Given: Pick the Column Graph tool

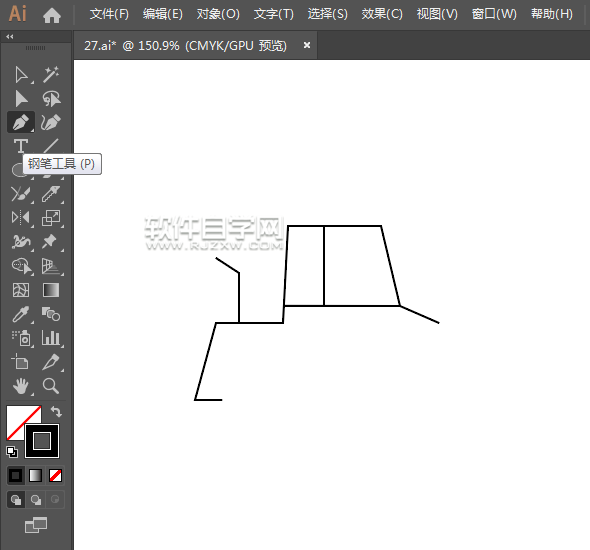Looking at the screenshot, I should point(51,338).
